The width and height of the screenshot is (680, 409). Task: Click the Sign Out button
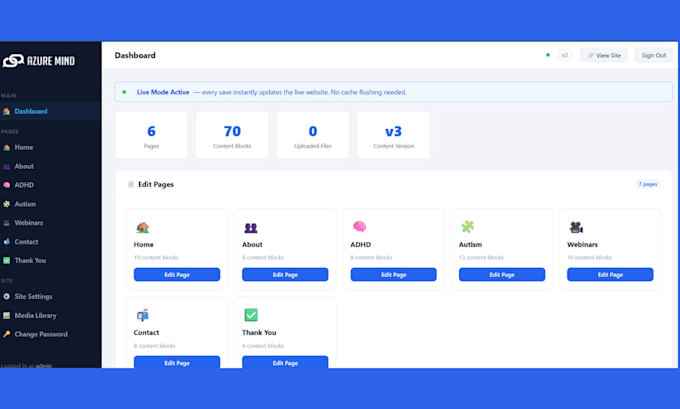coord(654,55)
